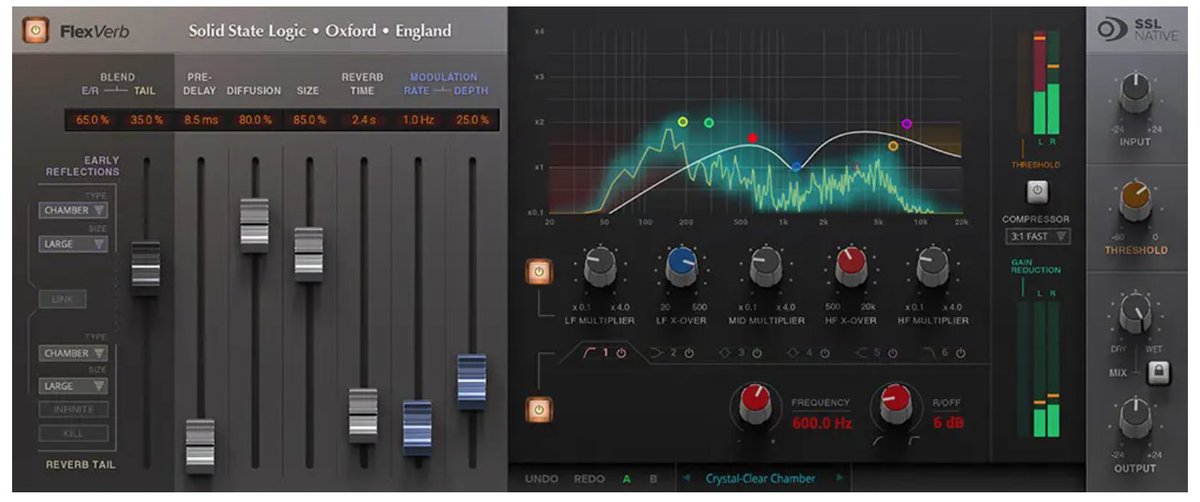Click the Output gain knob
Image resolution: width=1200 pixels, height=502 pixels.
point(1135,418)
